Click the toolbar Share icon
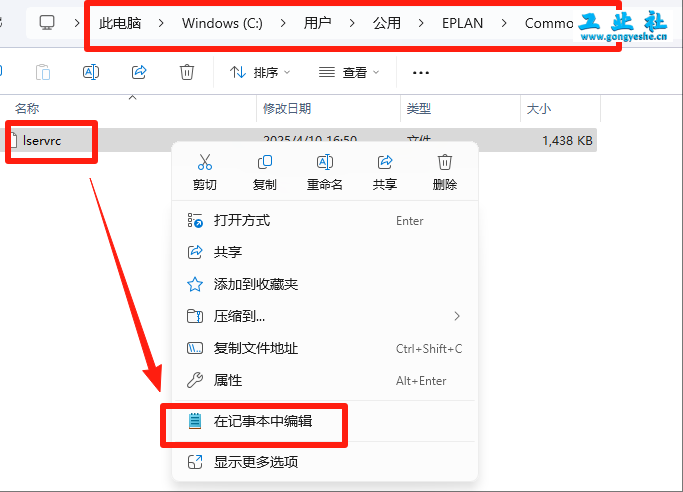Screen dimensions: 683x492 pos(139,72)
